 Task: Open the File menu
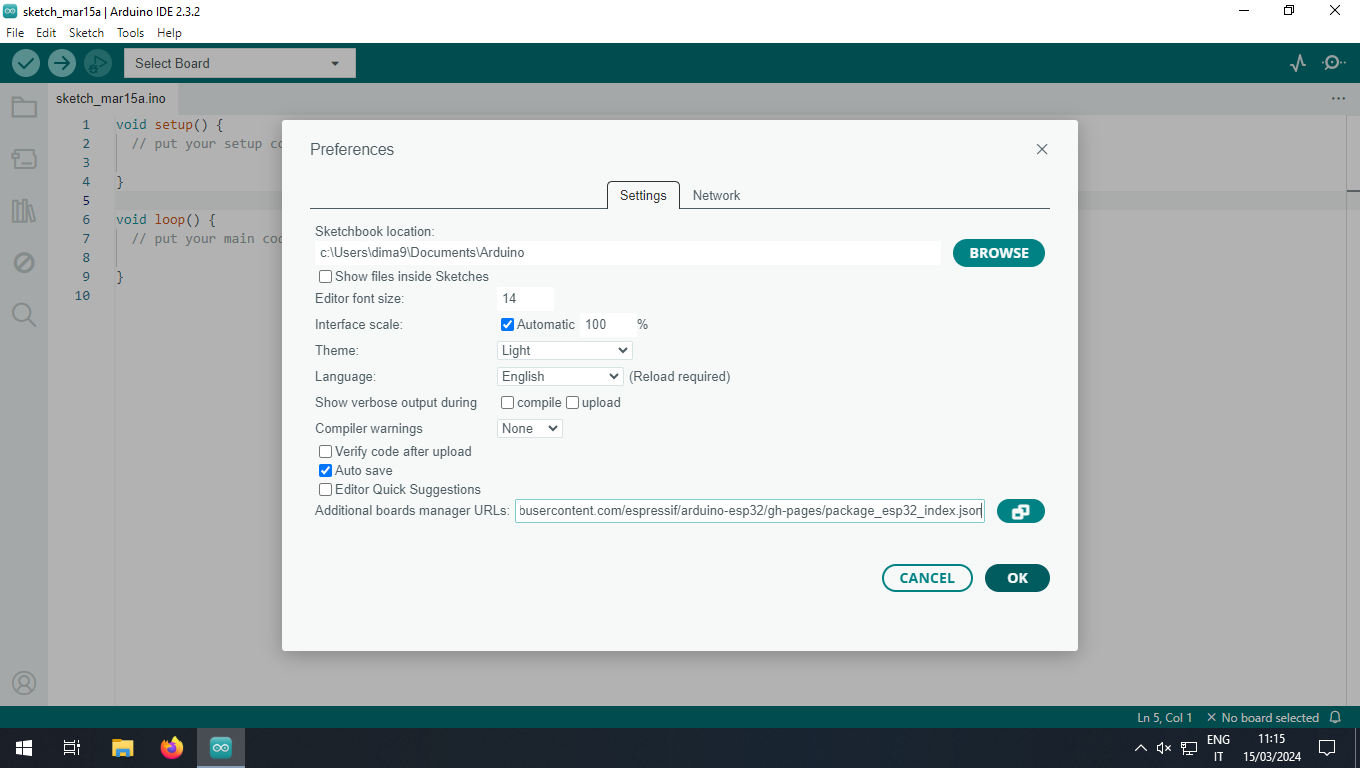(x=15, y=33)
